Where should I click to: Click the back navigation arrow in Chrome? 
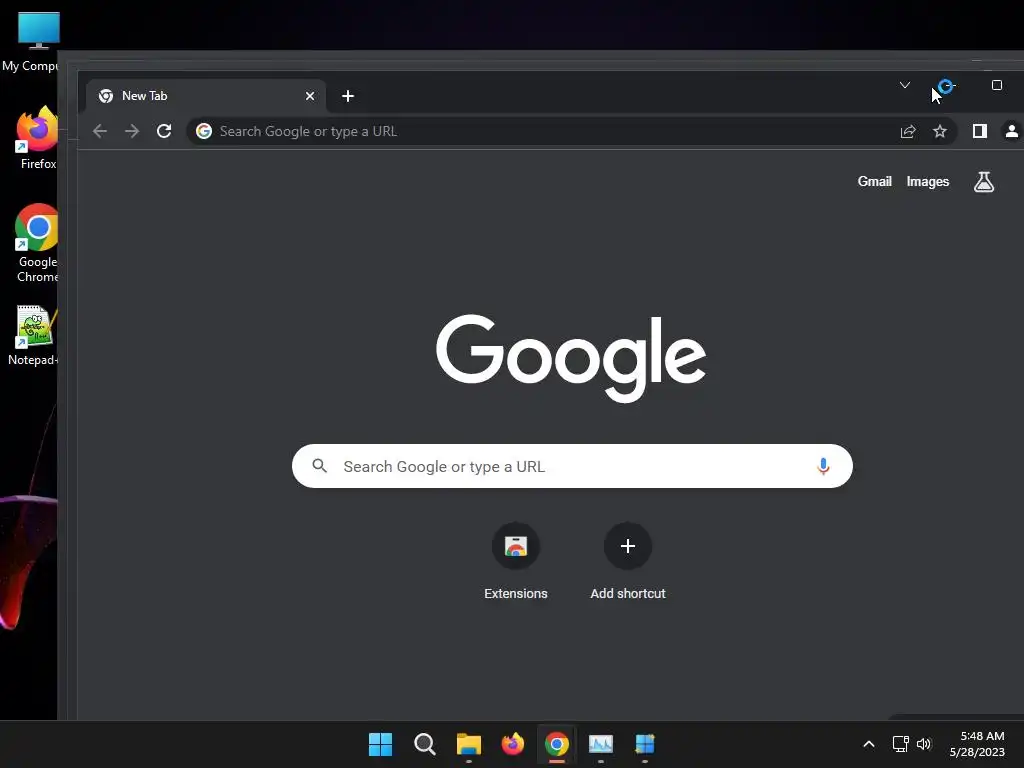click(100, 131)
